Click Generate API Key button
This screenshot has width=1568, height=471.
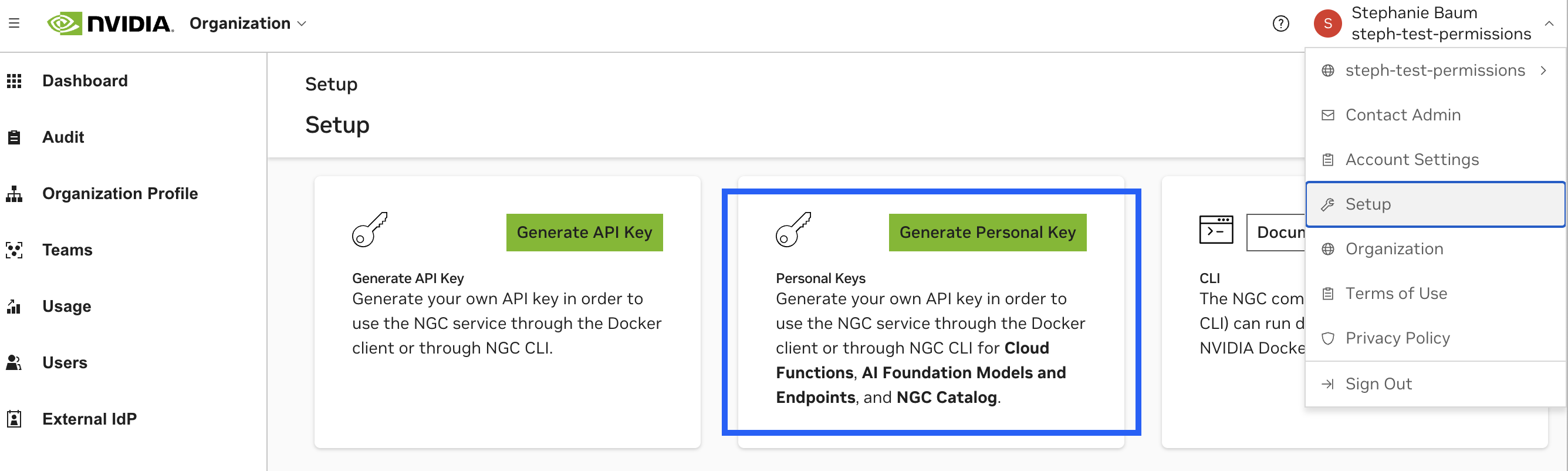pyautogui.click(x=584, y=232)
